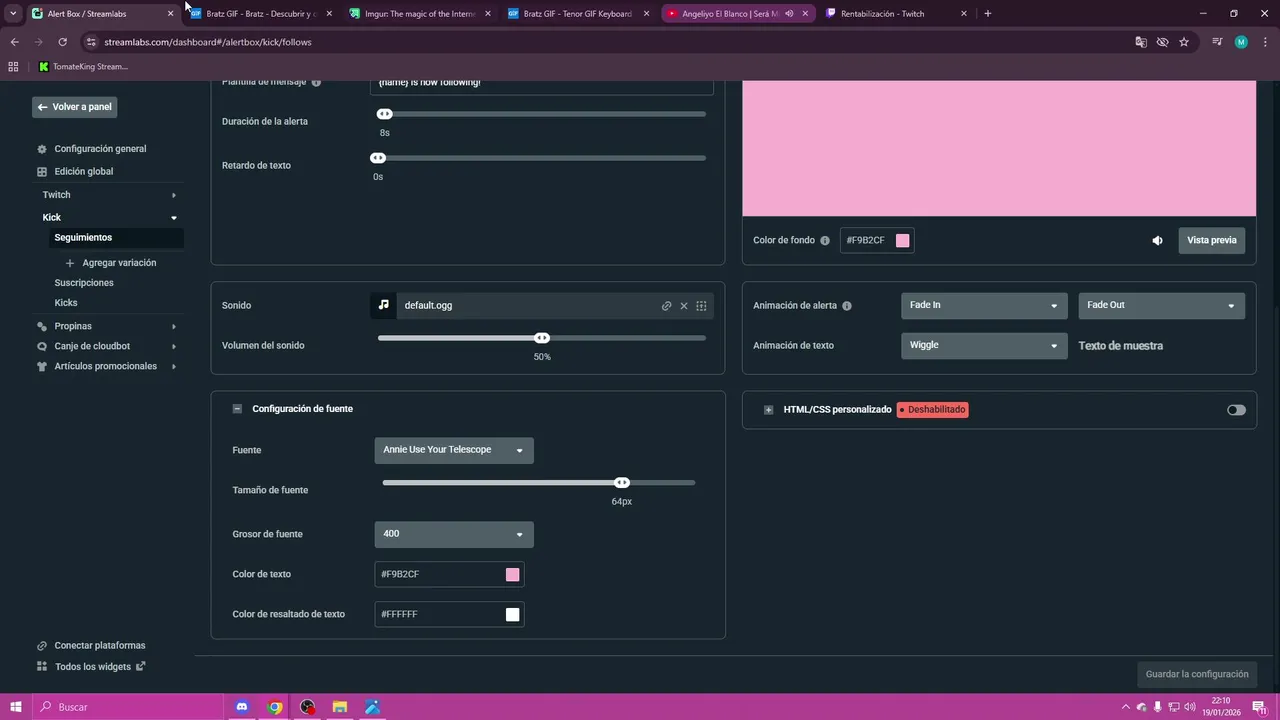Screen dimensions: 1280x720
Task: Bookmark this page with the star icon
Action: tap(1184, 42)
